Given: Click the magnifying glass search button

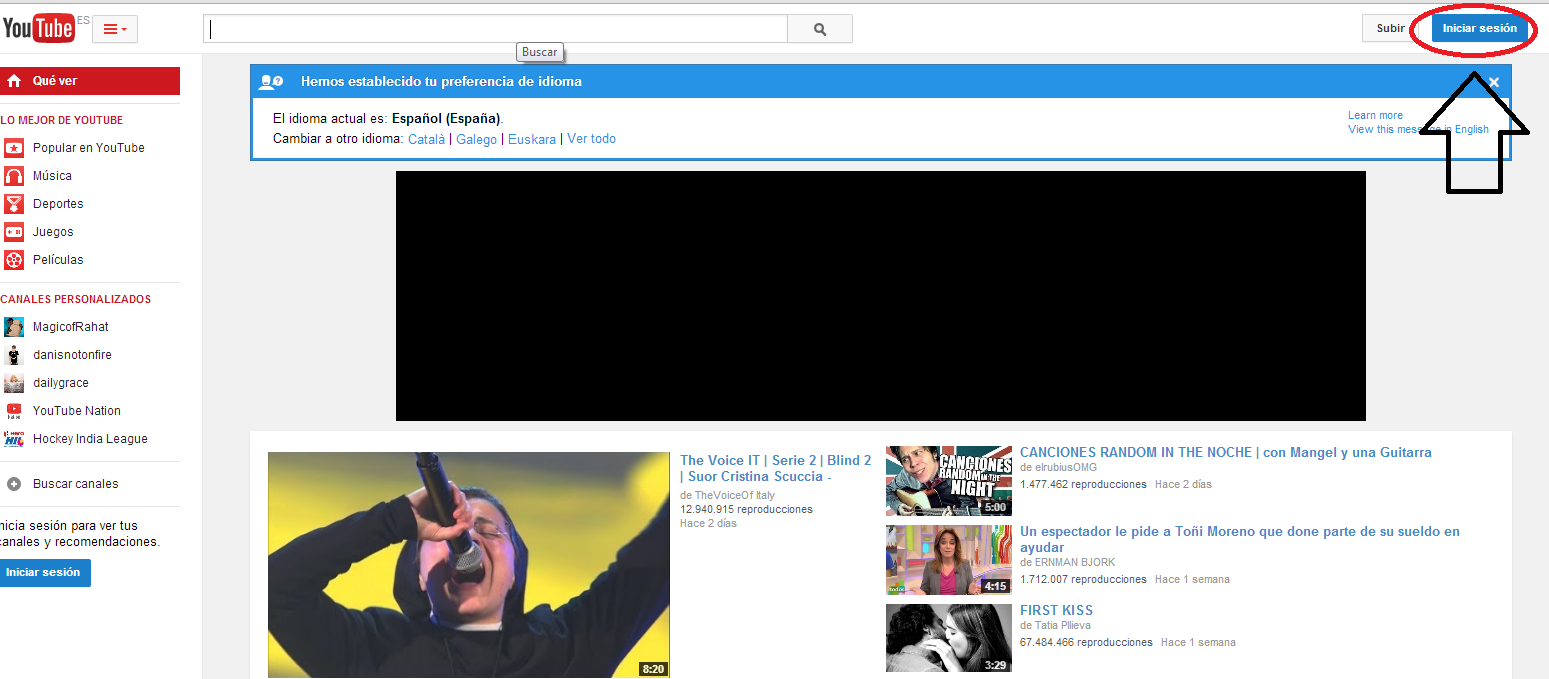Looking at the screenshot, I should pyautogui.click(x=820, y=29).
